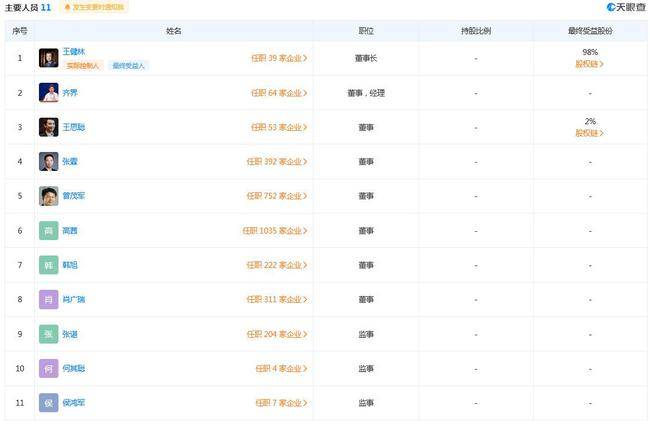Open 股权链 under 2% share
Image resolution: width=650 pixels, height=424 pixels.
(589, 133)
